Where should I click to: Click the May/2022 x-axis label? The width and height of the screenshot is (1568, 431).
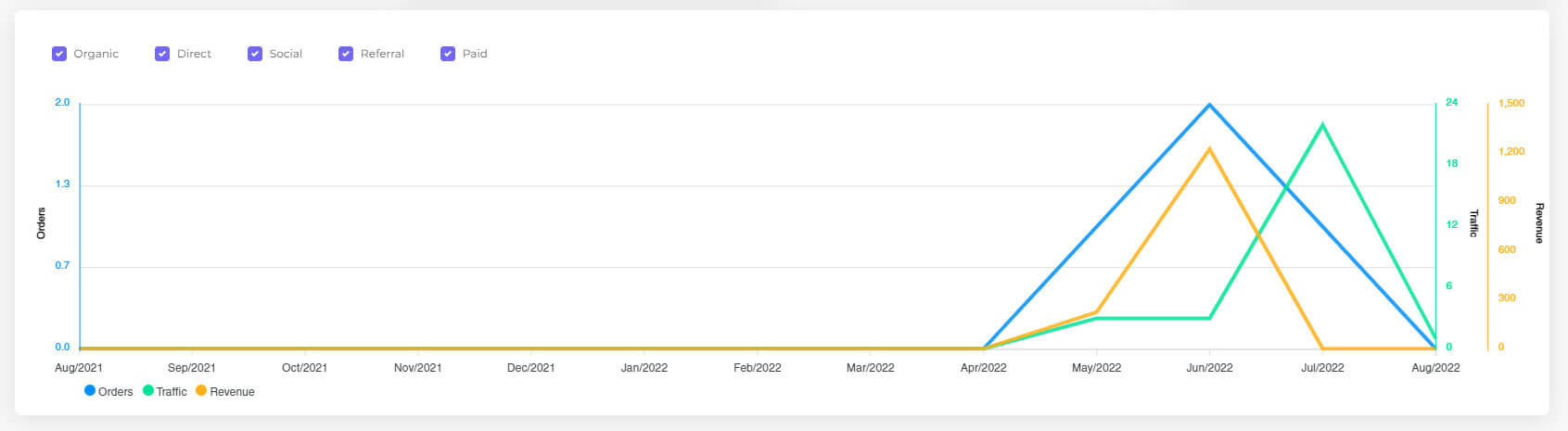pyautogui.click(x=1096, y=368)
